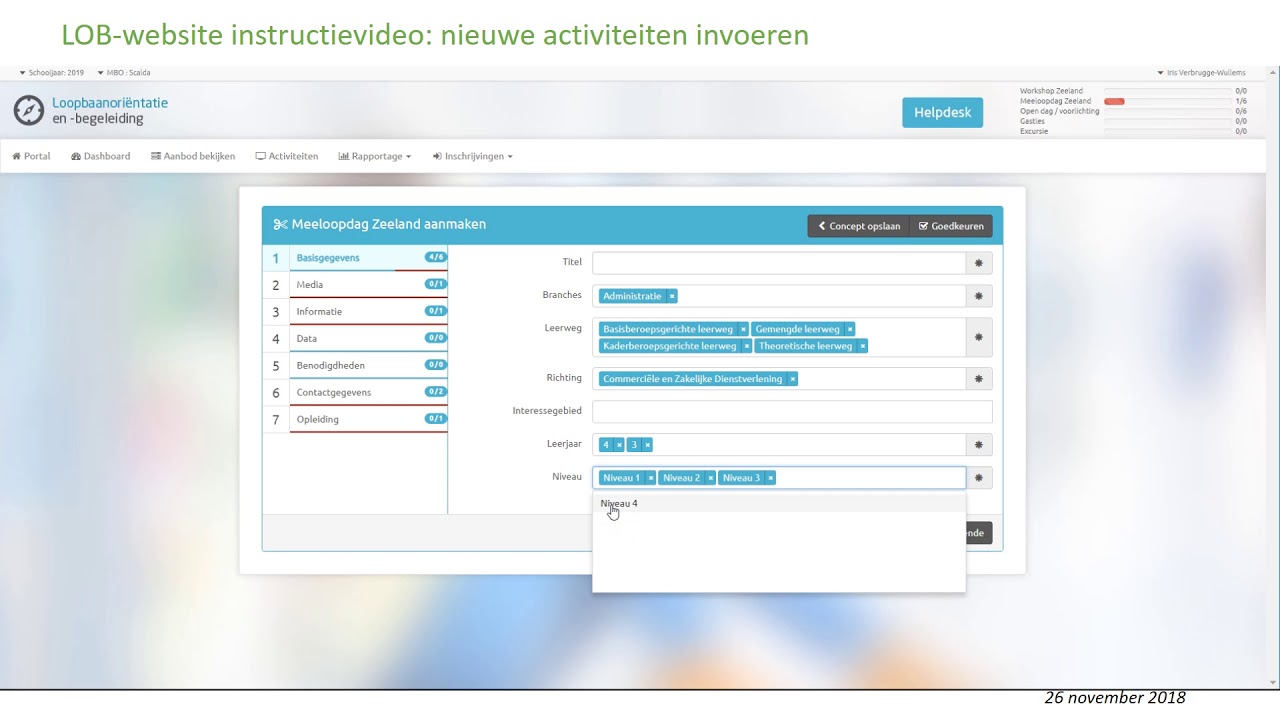Image resolution: width=1280 pixels, height=720 pixels.
Task: Remove the Leerjaar 3 tag
Action: [647, 445]
